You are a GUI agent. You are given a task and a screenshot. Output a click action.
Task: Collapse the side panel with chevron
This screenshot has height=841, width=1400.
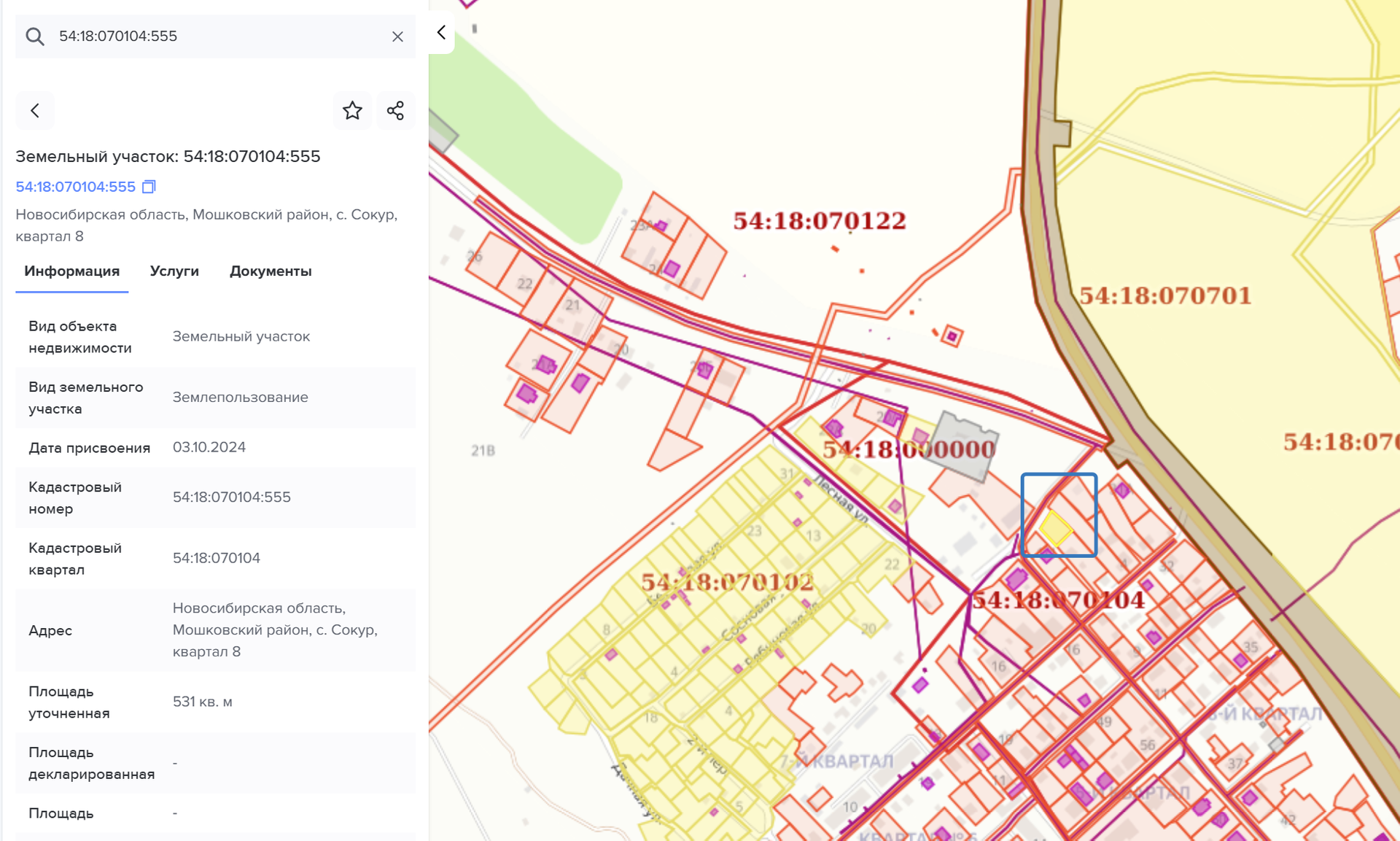(441, 32)
